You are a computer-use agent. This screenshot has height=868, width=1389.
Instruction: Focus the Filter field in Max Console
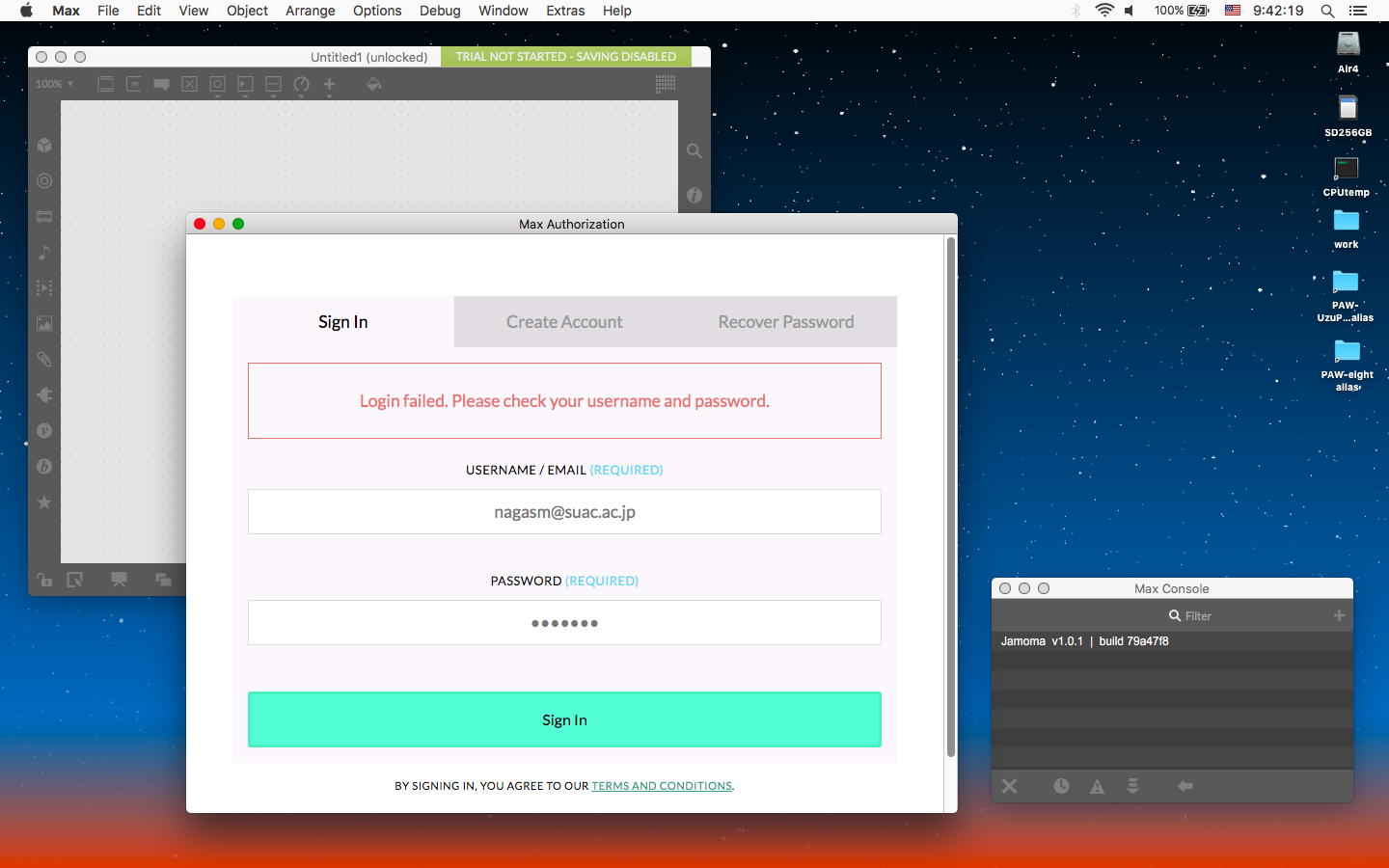coord(1190,615)
